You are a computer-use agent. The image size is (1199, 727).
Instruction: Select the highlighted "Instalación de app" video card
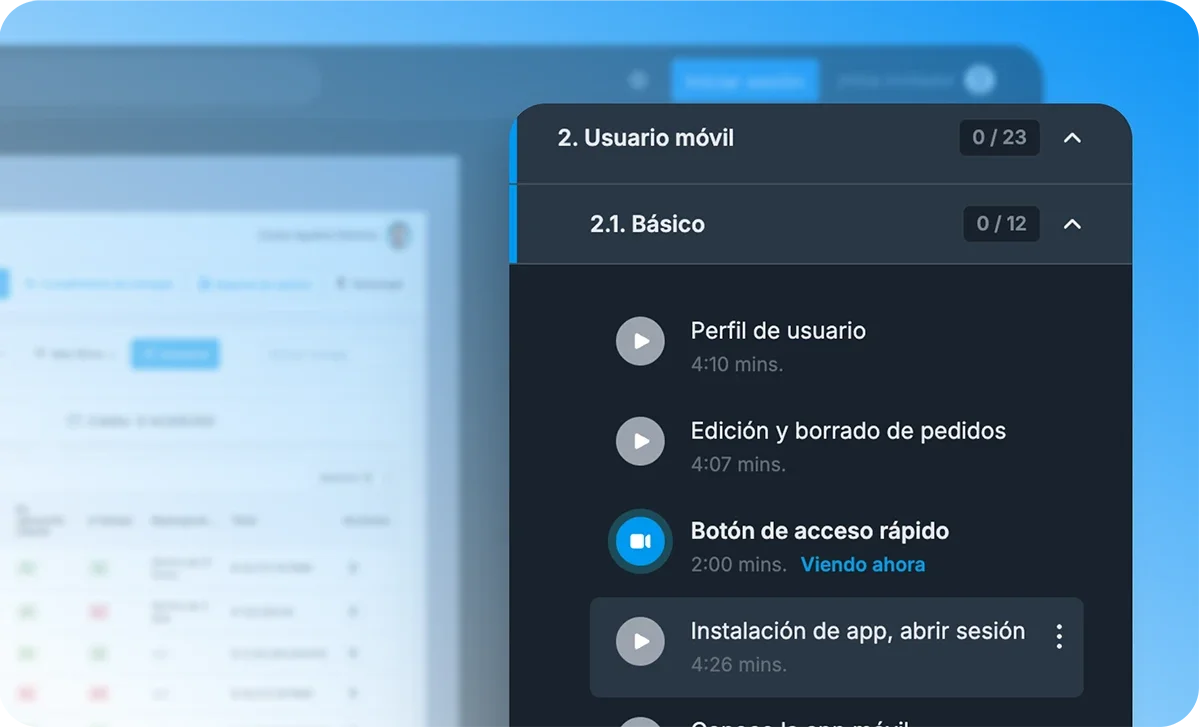click(837, 647)
